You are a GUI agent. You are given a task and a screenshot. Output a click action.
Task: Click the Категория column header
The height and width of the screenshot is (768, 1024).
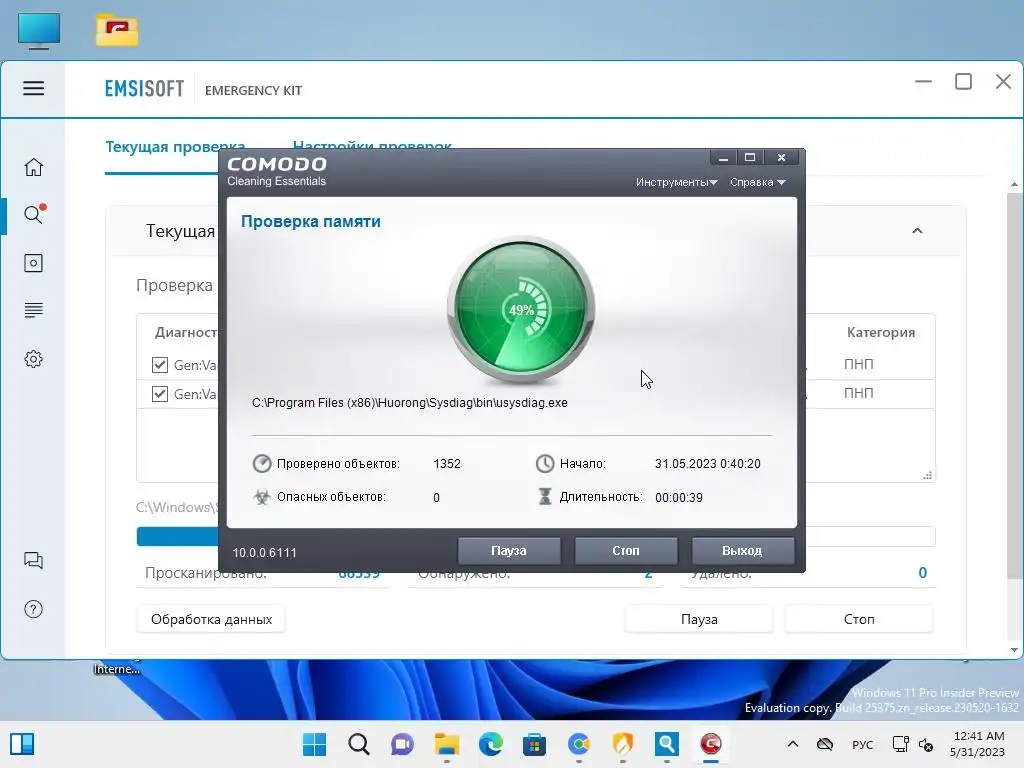[880, 332]
